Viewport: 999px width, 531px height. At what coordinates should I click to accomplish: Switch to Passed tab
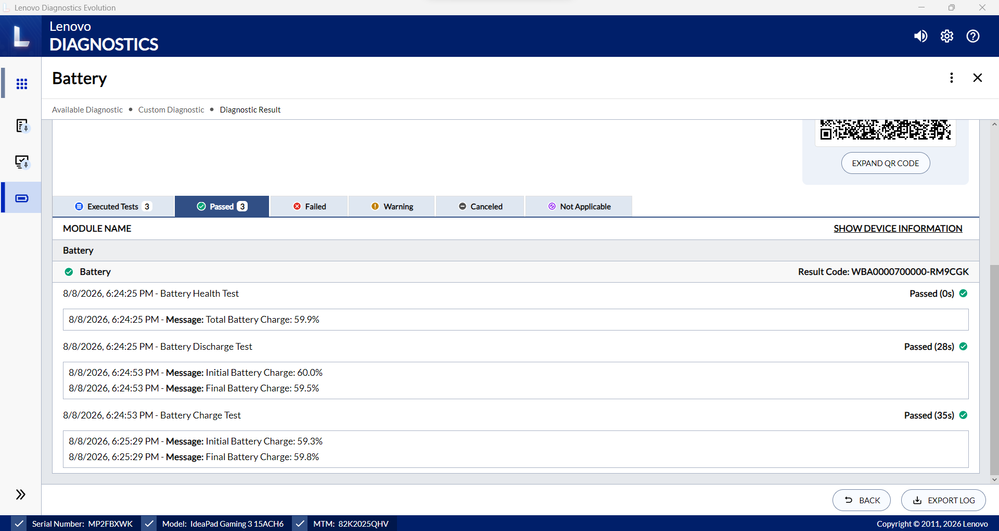click(222, 207)
